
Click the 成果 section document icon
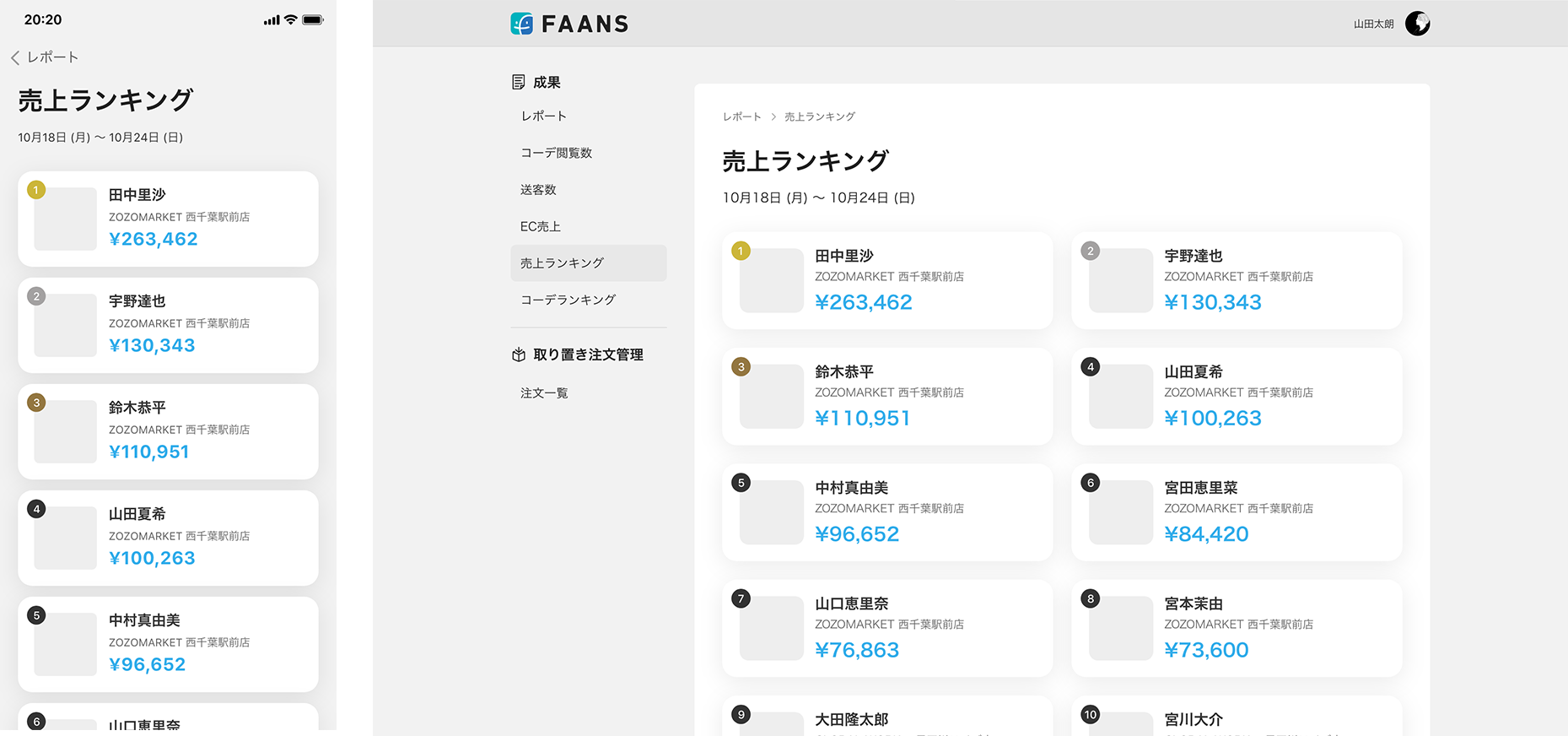click(519, 82)
